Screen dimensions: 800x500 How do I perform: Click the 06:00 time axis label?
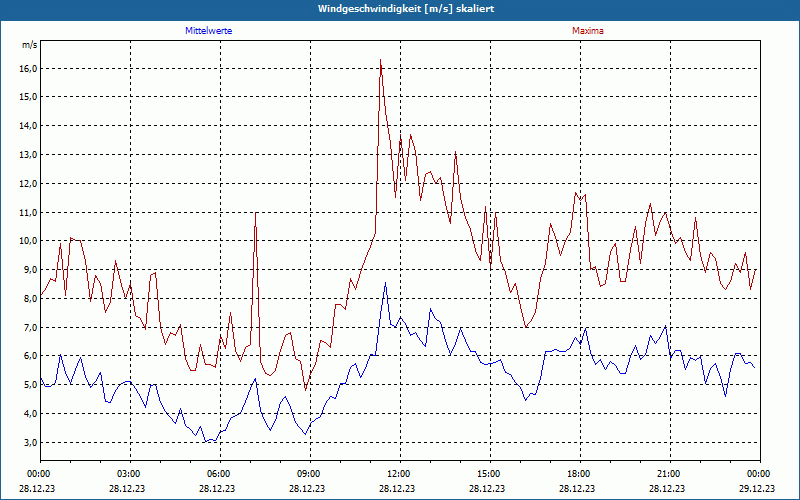[217, 474]
